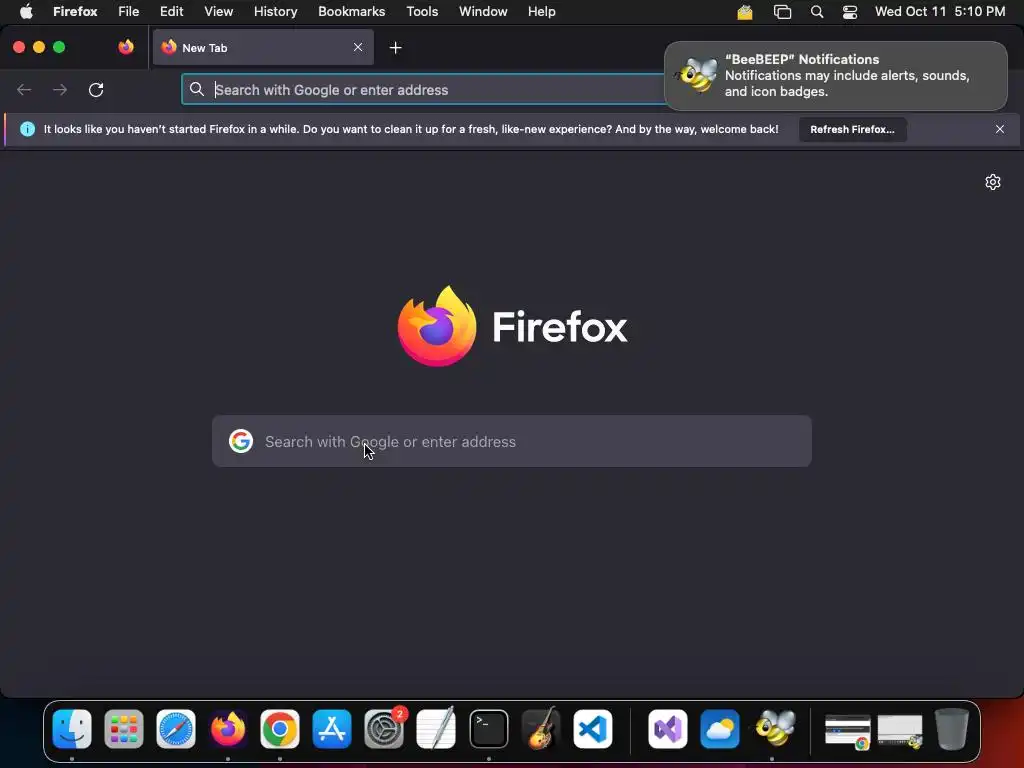
Task: Click the BeeBEEP menu bar status icon
Action: (745, 12)
